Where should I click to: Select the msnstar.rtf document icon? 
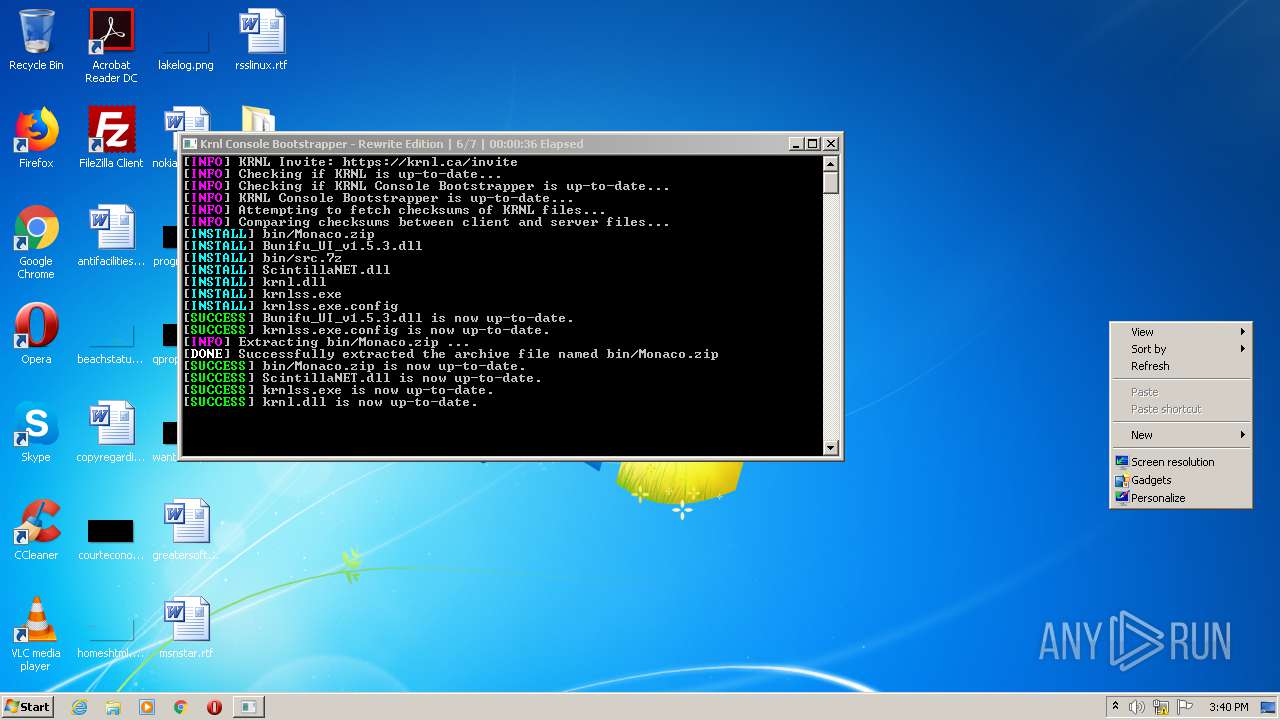(186, 628)
